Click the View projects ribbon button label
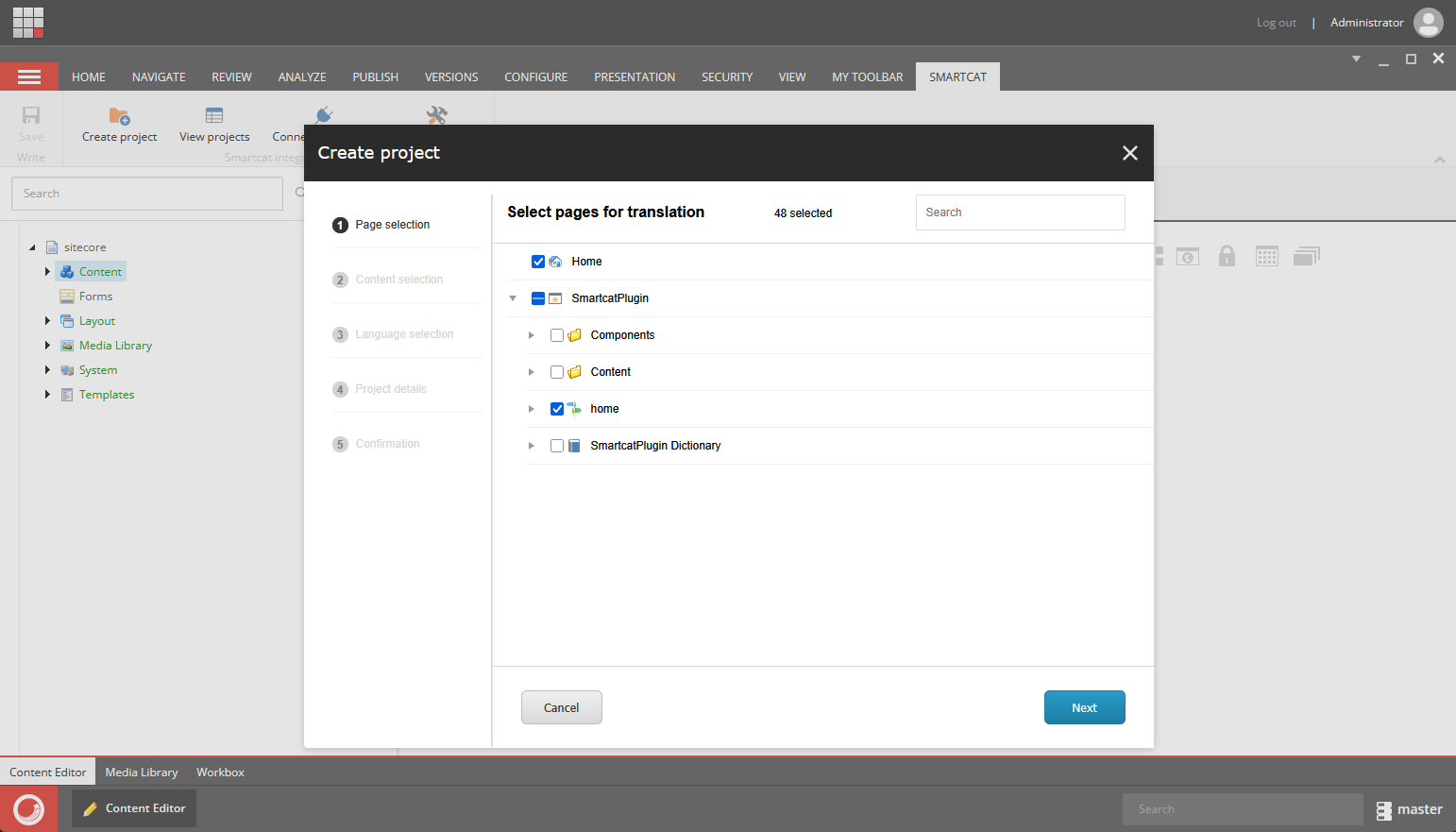Viewport: 1456px width, 832px height. 214,137
